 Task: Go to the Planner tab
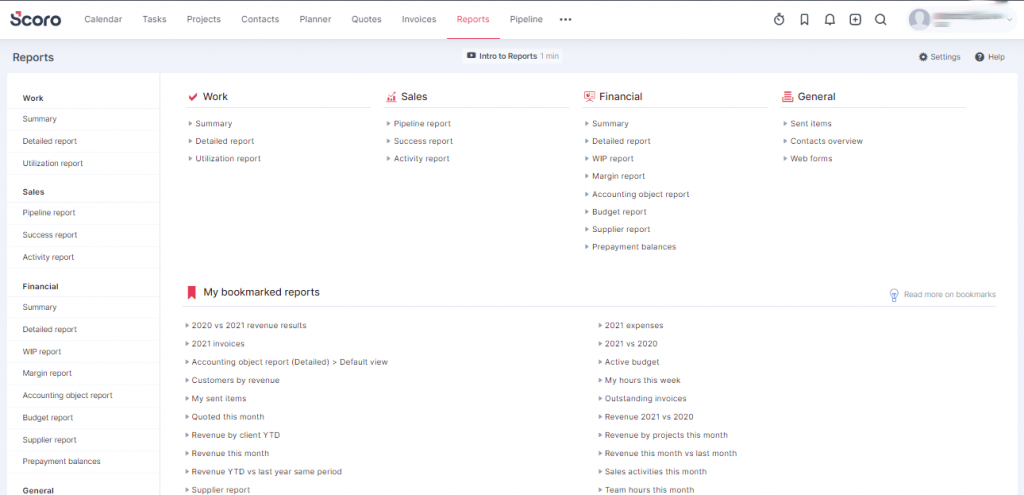coord(315,20)
